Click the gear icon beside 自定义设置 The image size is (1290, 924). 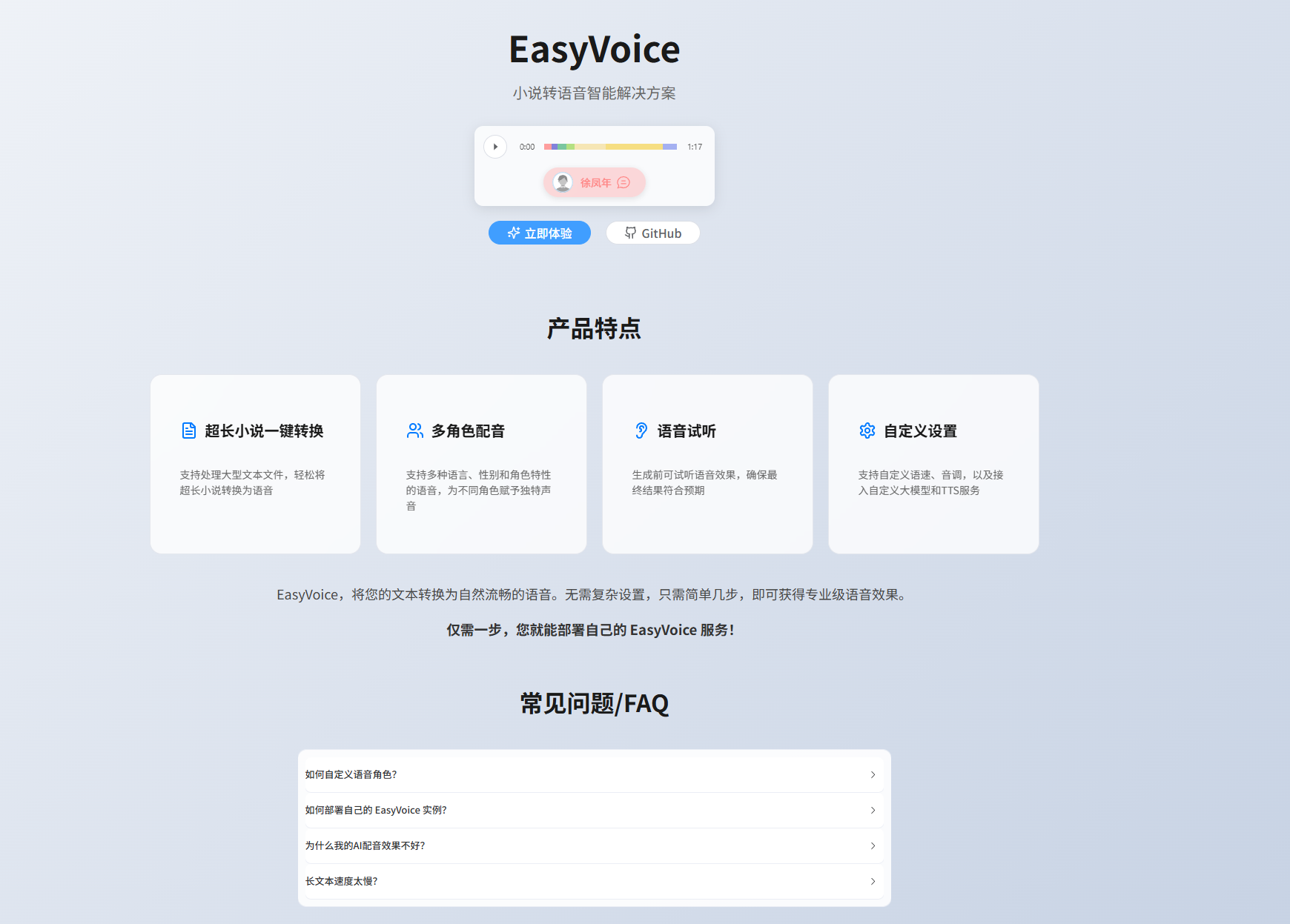click(867, 431)
